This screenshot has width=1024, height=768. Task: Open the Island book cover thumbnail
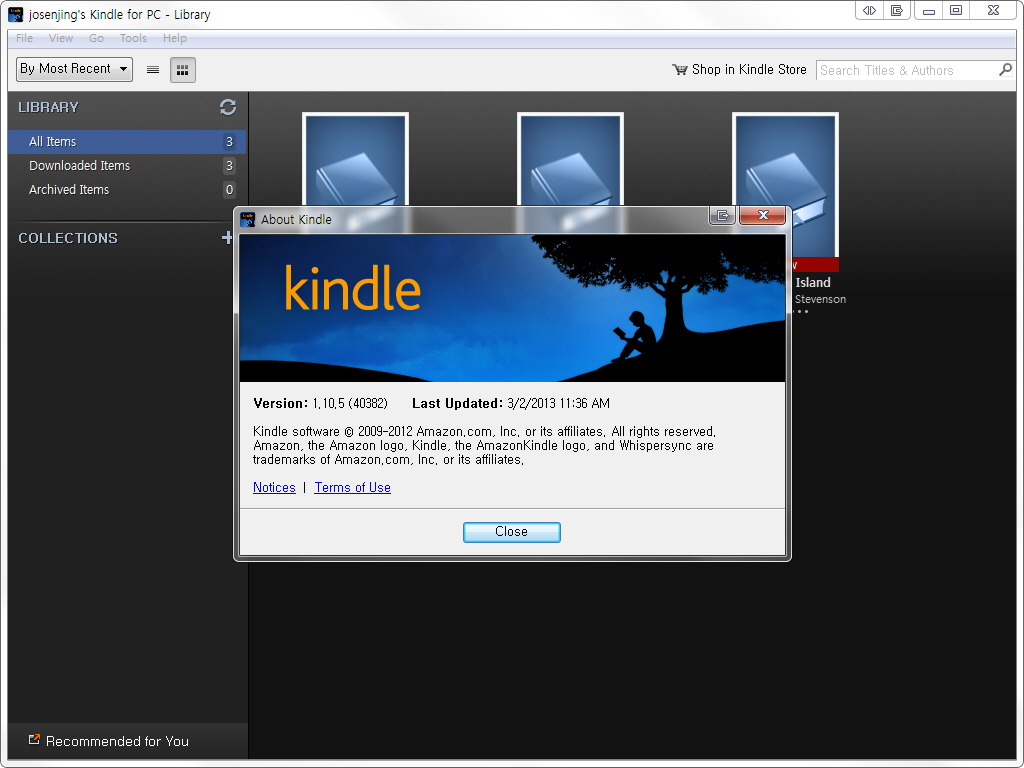point(788,159)
